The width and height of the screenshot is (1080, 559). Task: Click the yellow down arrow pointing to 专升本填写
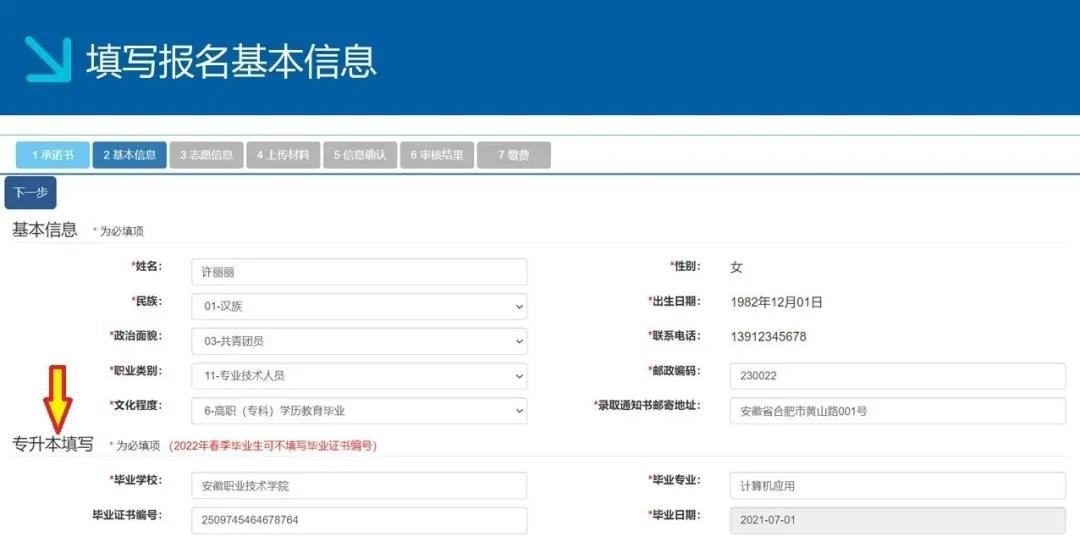tap(56, 398)
